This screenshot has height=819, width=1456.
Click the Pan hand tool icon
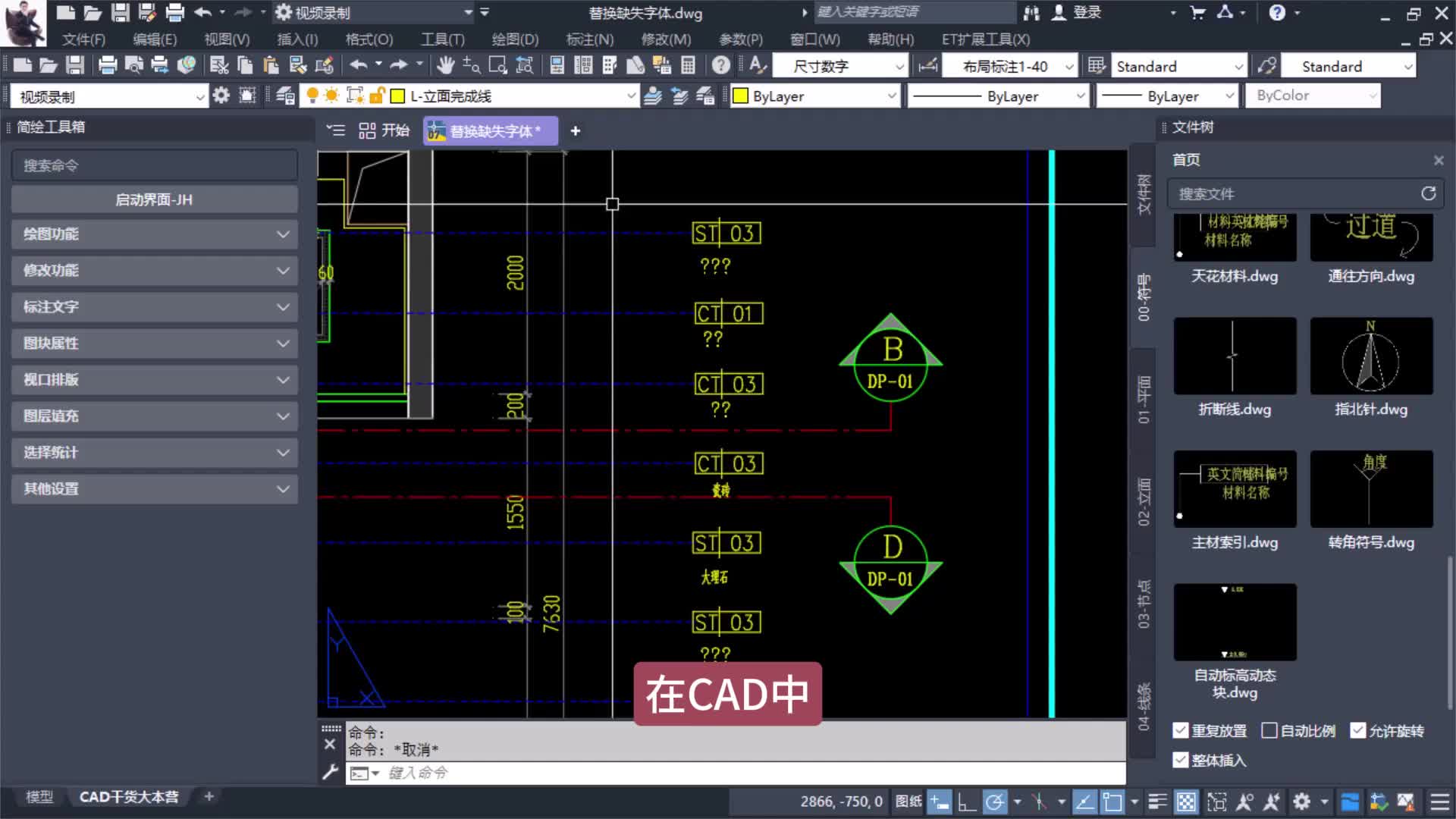pos(445,66)
